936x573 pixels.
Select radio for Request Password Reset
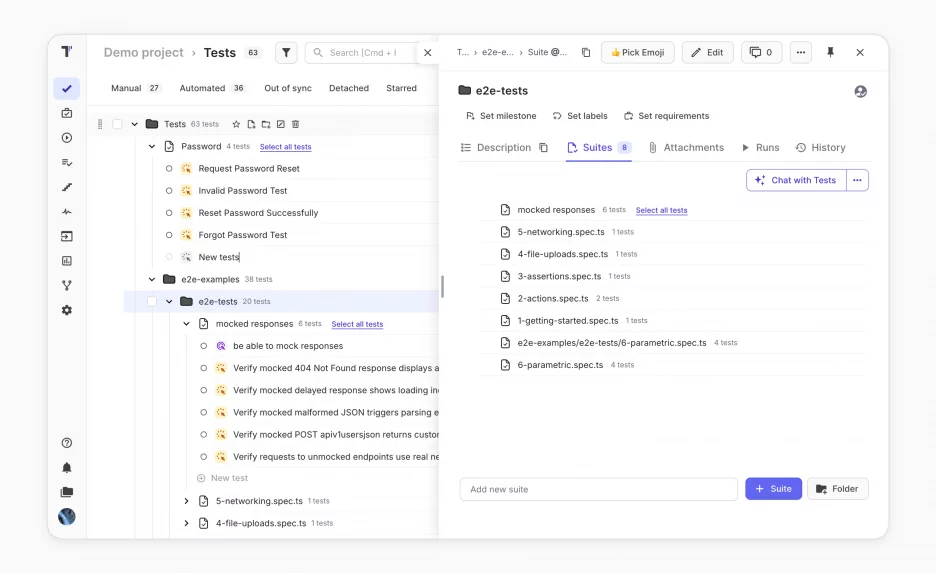pos(169,169)
